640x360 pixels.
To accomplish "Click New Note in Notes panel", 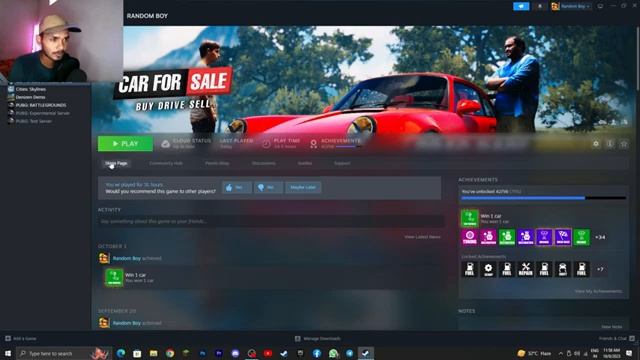I will click(x=611, y=327).
